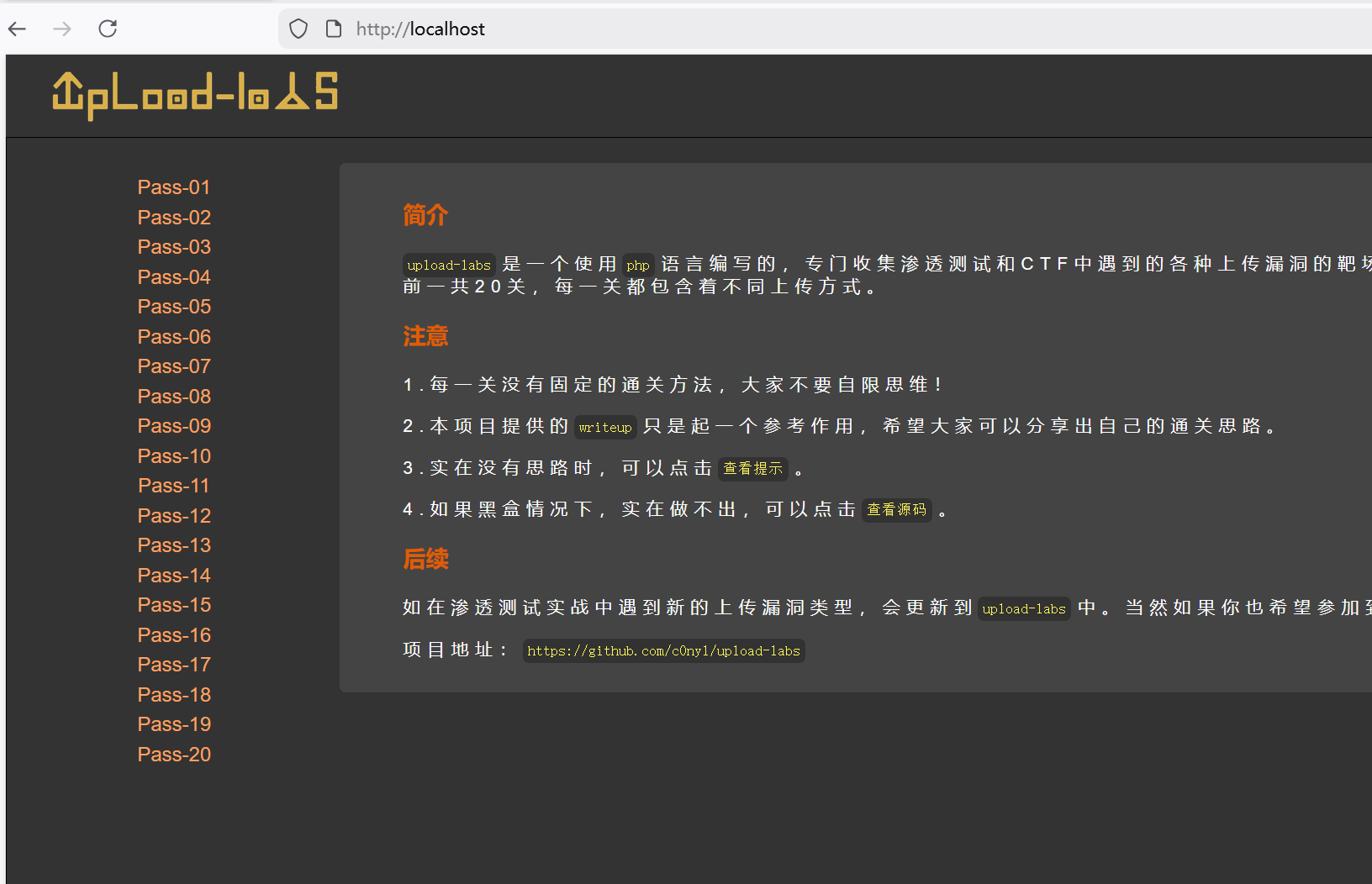The height and width of the screenshot is (884, 1372).
Task: Select the Pass-08 link
Action: click(x=174, y=397)
